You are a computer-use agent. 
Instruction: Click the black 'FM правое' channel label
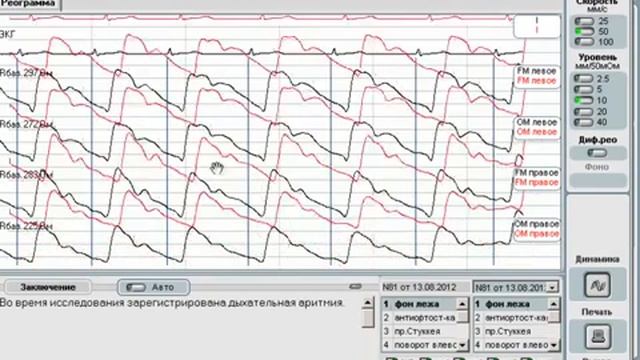[x=536, y=173]
